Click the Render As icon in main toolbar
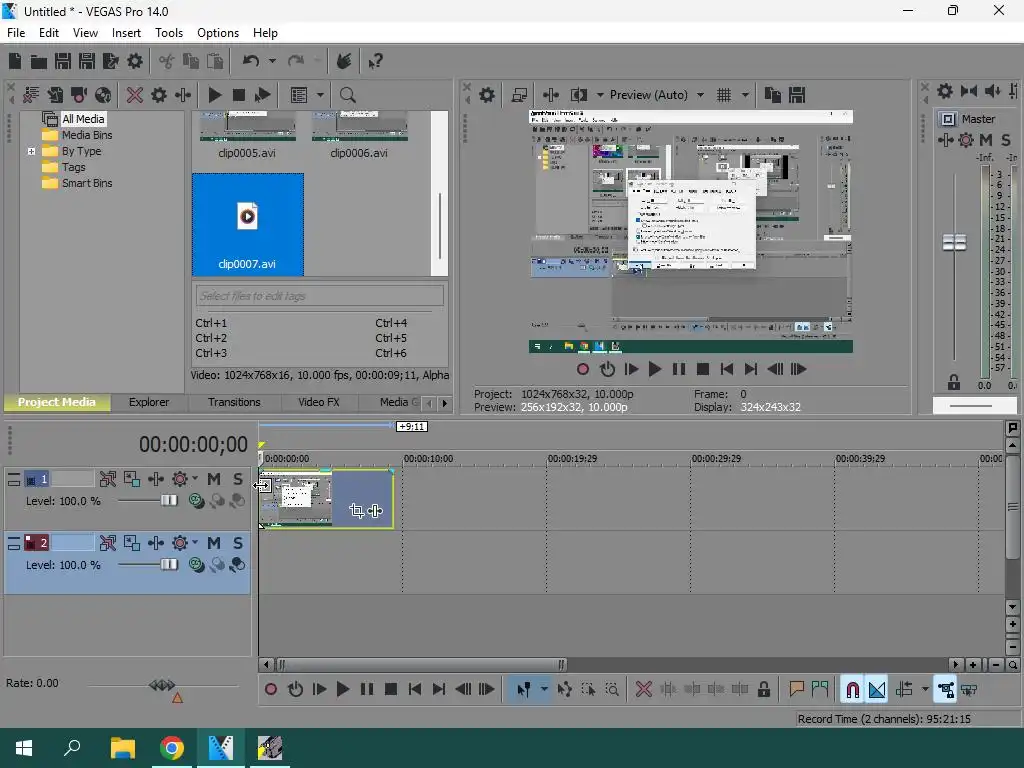The width and height of the screenshot is (1024, 768). (x=110, y=61)
